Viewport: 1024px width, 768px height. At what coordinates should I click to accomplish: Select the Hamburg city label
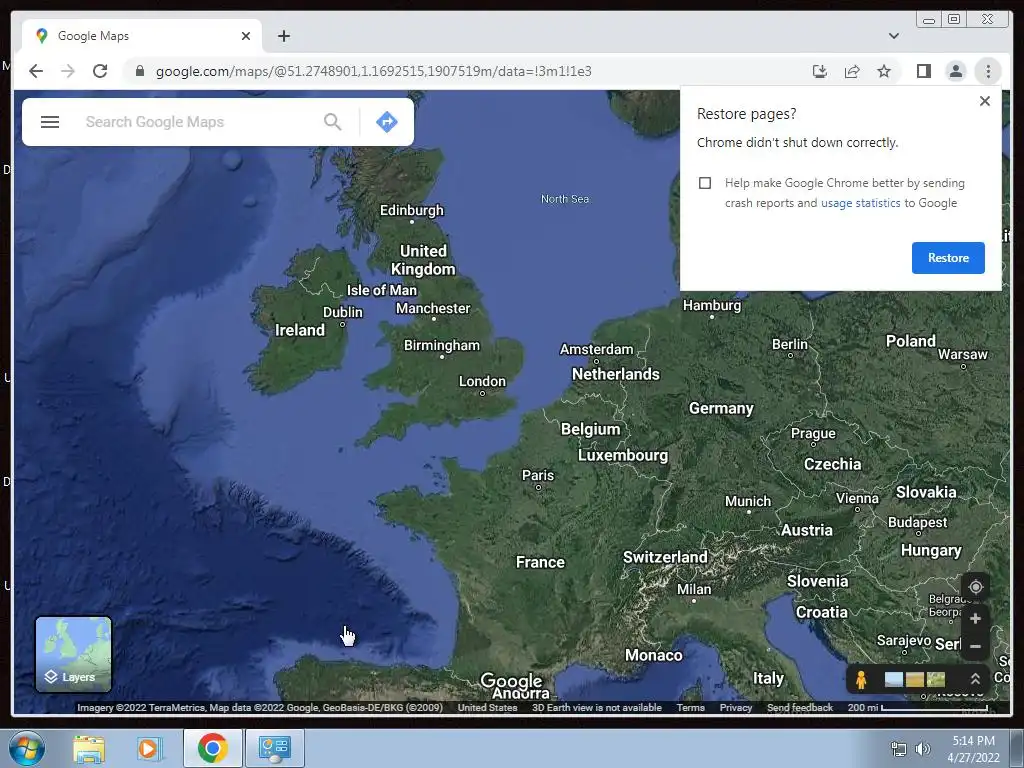tap(712, 305)
